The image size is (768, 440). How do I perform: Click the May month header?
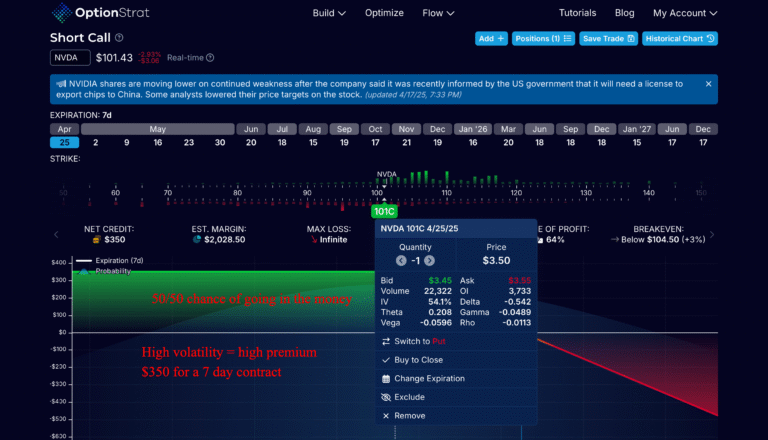(x=158, y=129)
